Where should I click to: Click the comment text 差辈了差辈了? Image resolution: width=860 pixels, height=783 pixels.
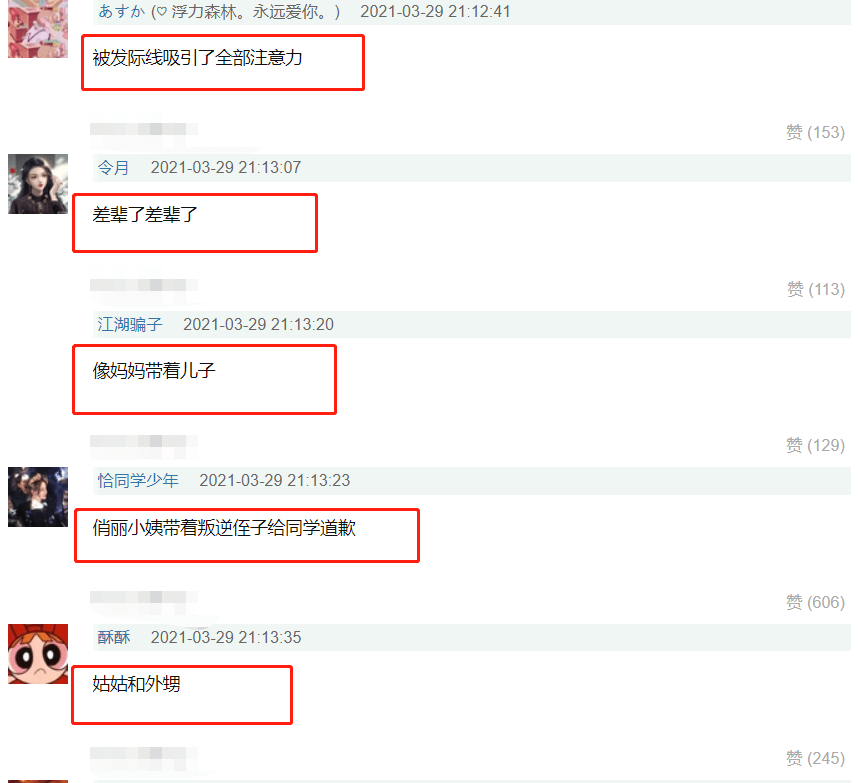pos(145,214)
